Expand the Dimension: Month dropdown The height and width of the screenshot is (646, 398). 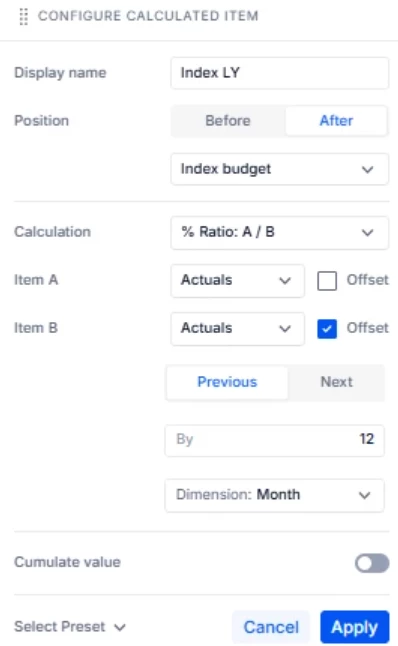(x=274, y=495)
